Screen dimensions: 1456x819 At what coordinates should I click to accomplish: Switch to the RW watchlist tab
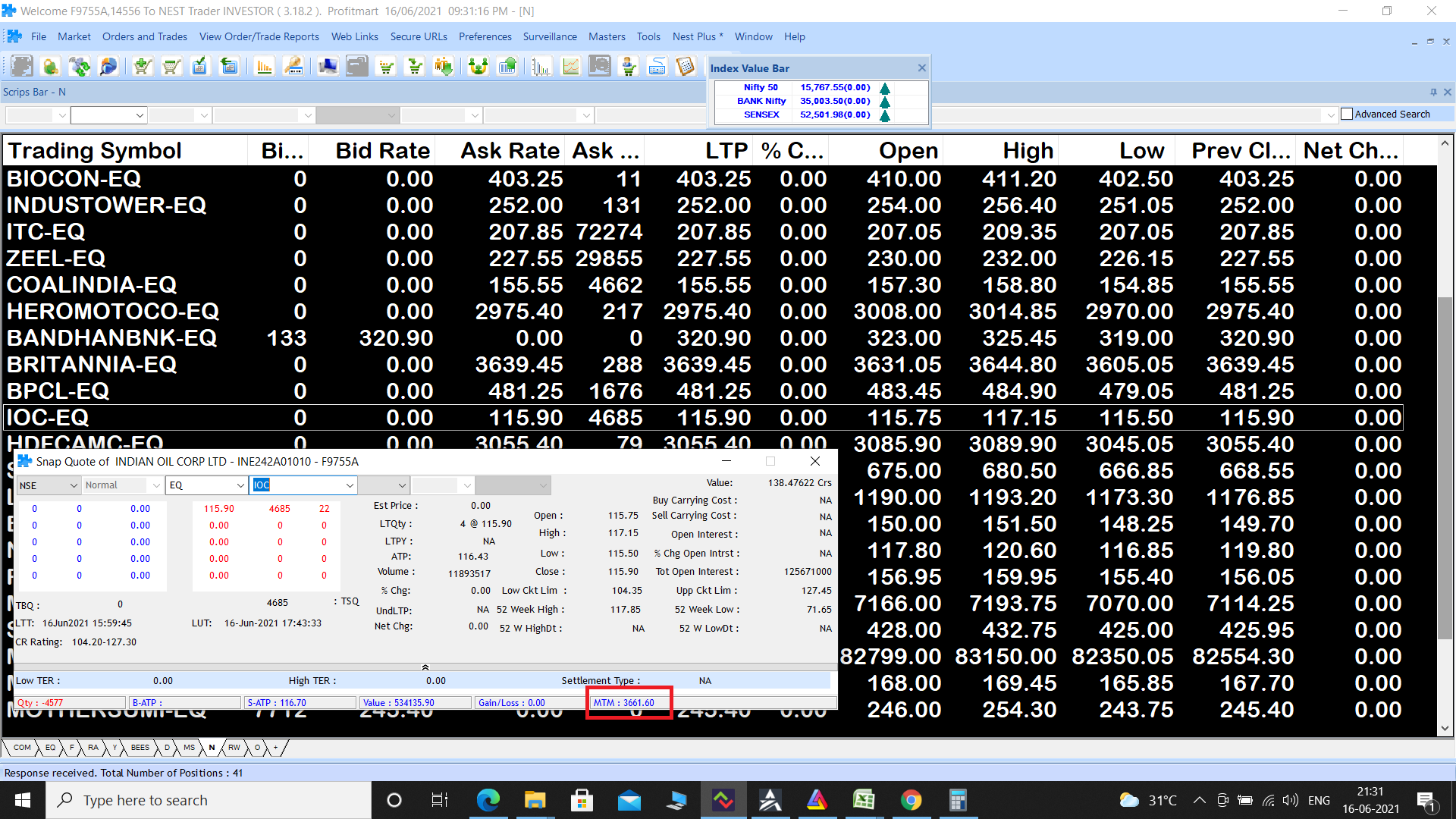point(234,748)
